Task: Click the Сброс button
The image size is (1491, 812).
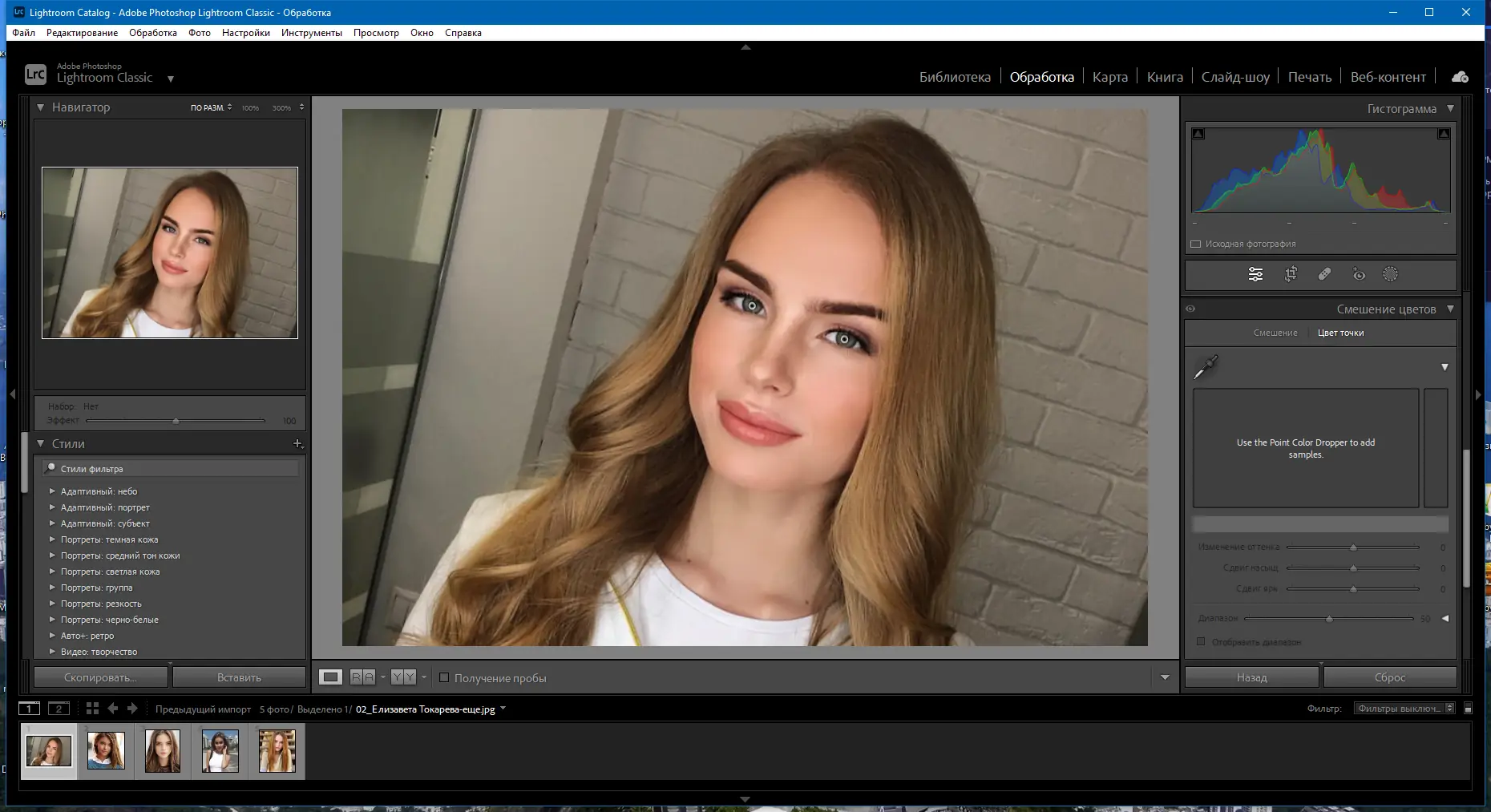Action: point(1390,677)
